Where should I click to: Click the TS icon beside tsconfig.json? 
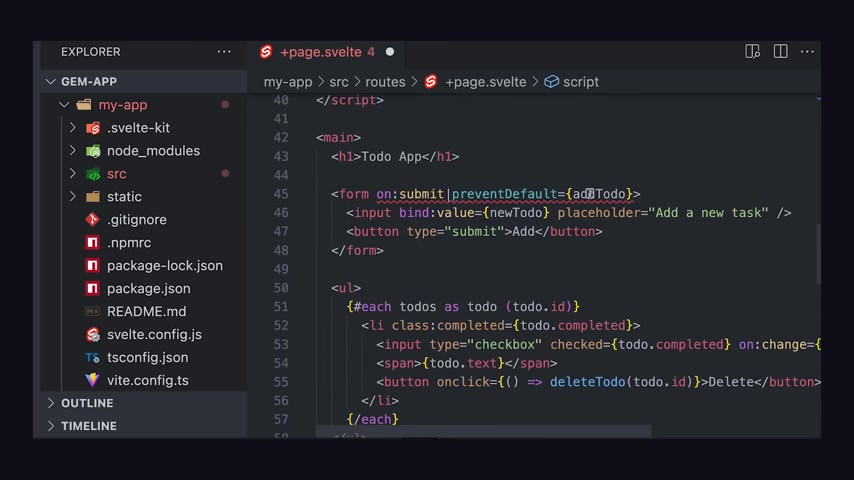pyautogui.click(x=93, y=357)
